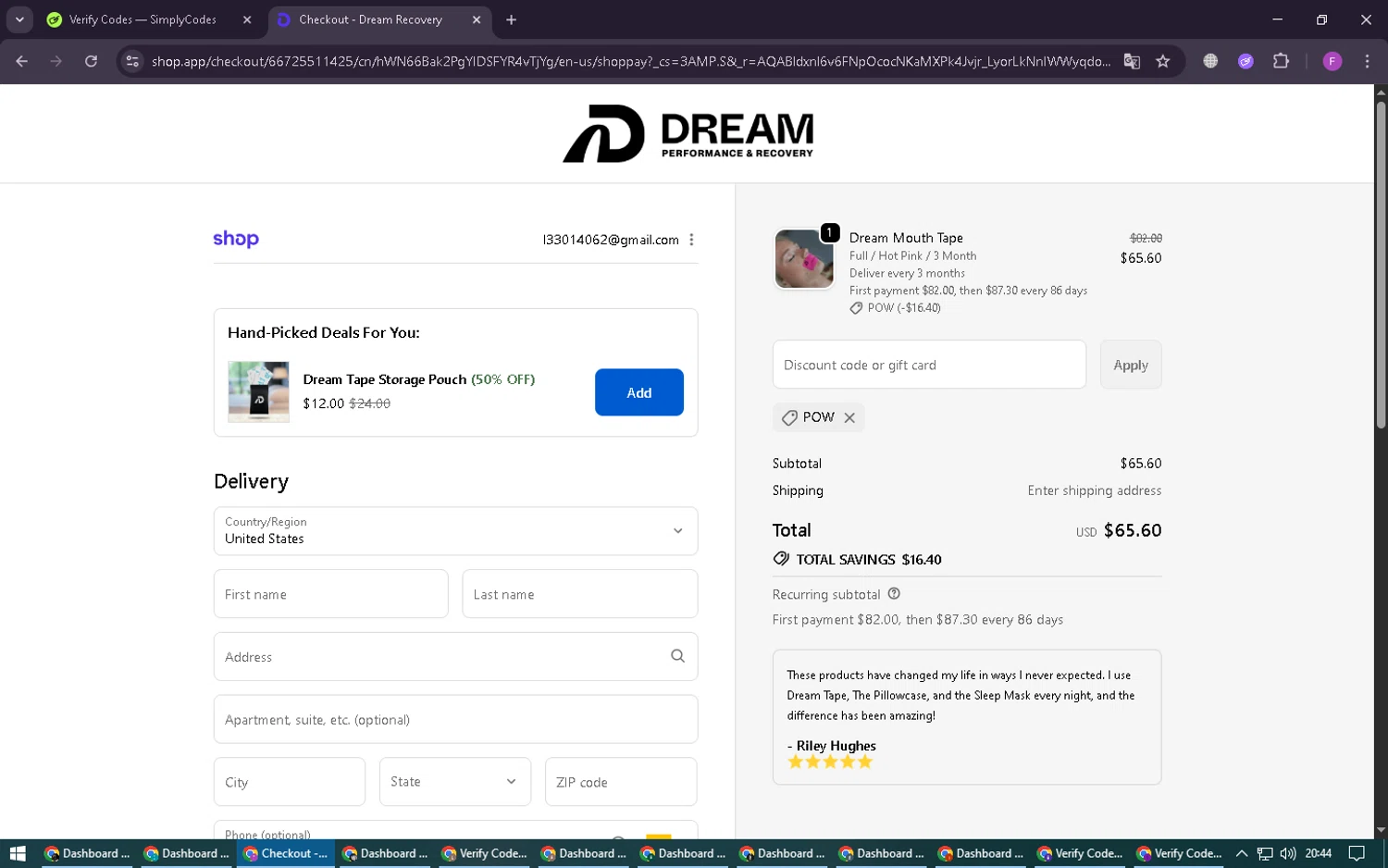
Task: Focus the First name field
Action: [331, 594]
